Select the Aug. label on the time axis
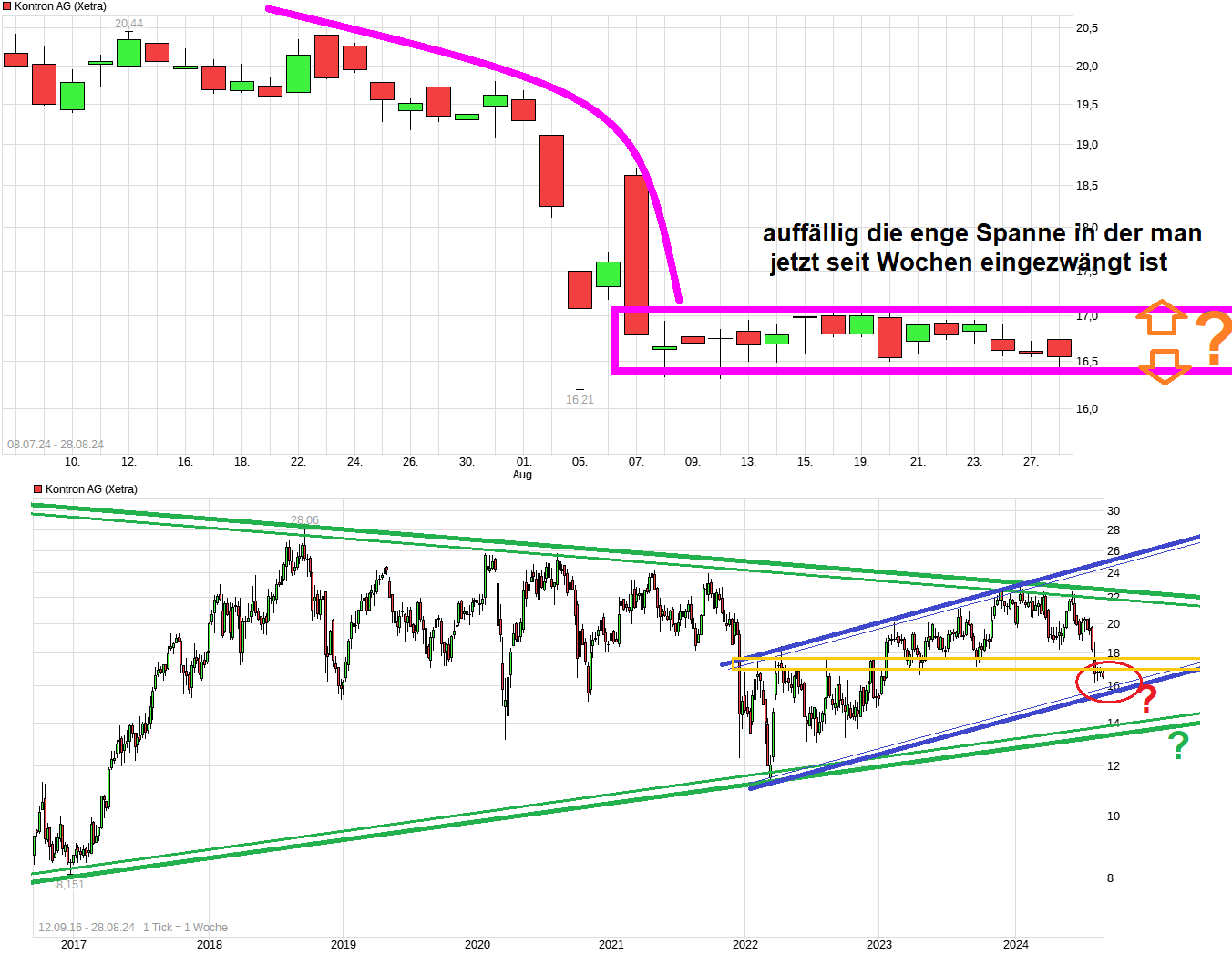This screenshot has width=1232, height=955. point(524,475)
